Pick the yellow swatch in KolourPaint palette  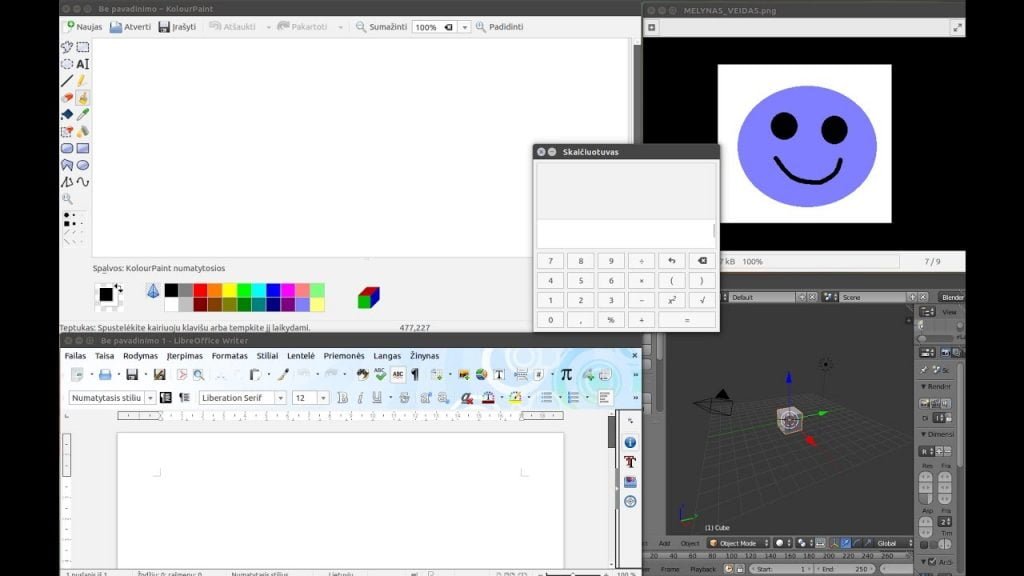click(x=230, y=290)
